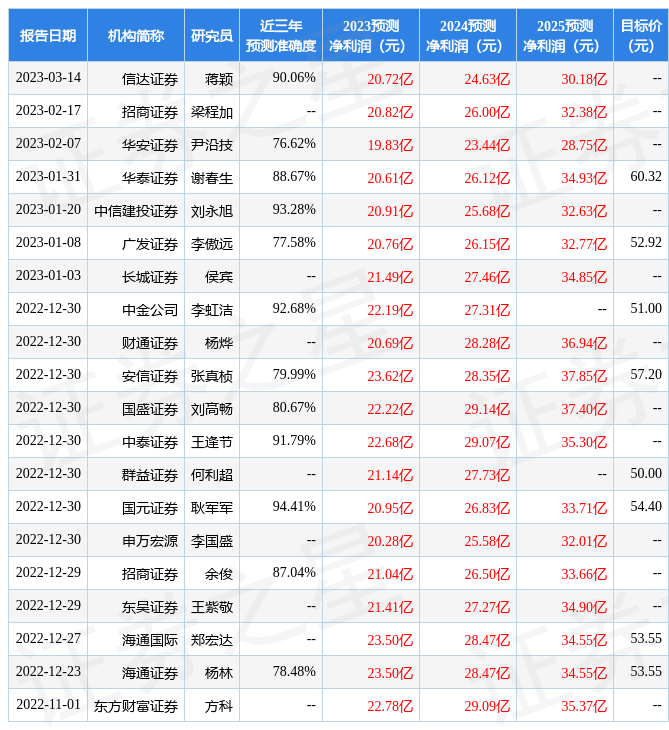Click the 27.46亿 forecast value

click(x=487, y=277)
